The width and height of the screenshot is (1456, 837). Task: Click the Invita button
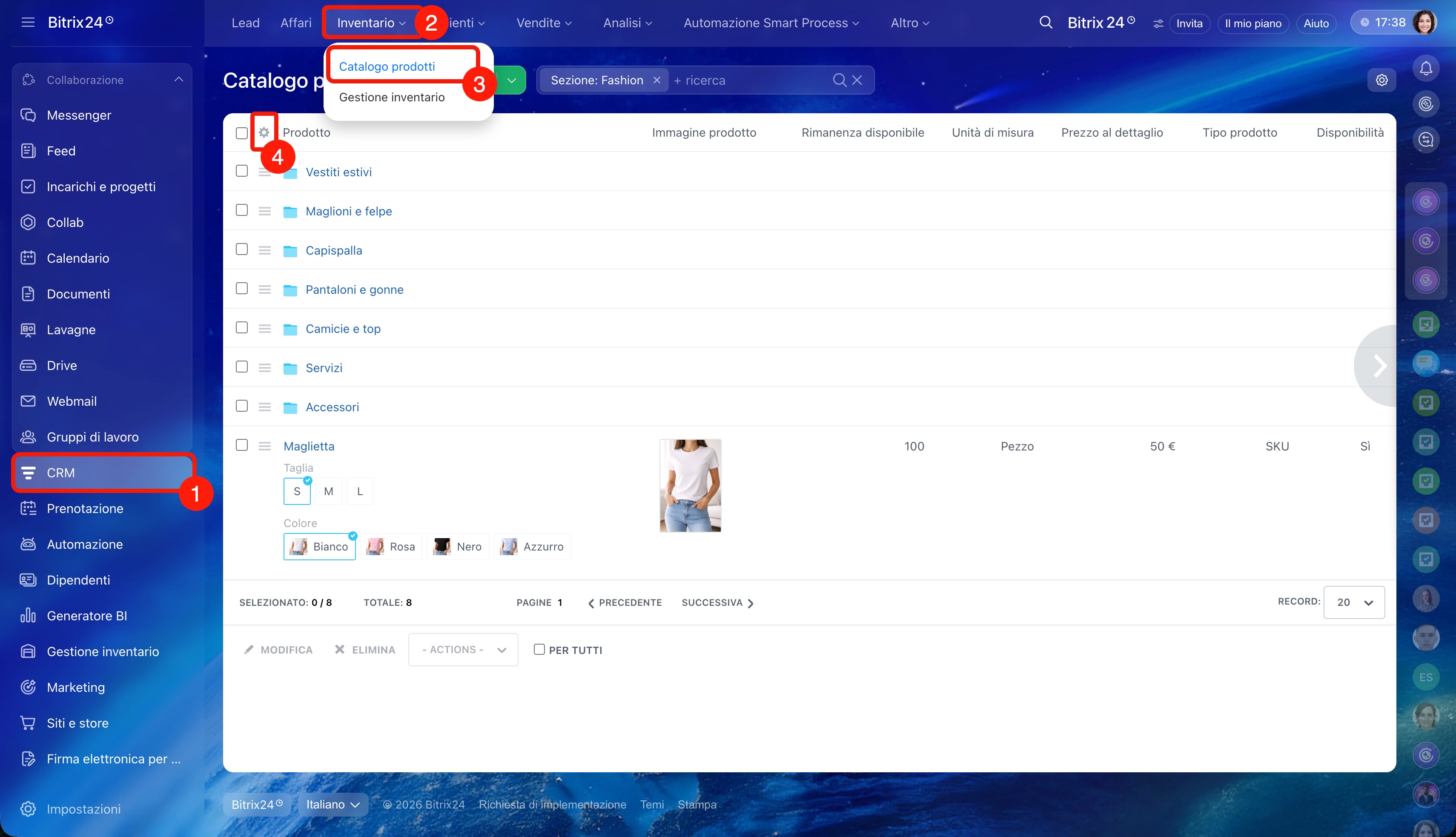click(1189, 23)
